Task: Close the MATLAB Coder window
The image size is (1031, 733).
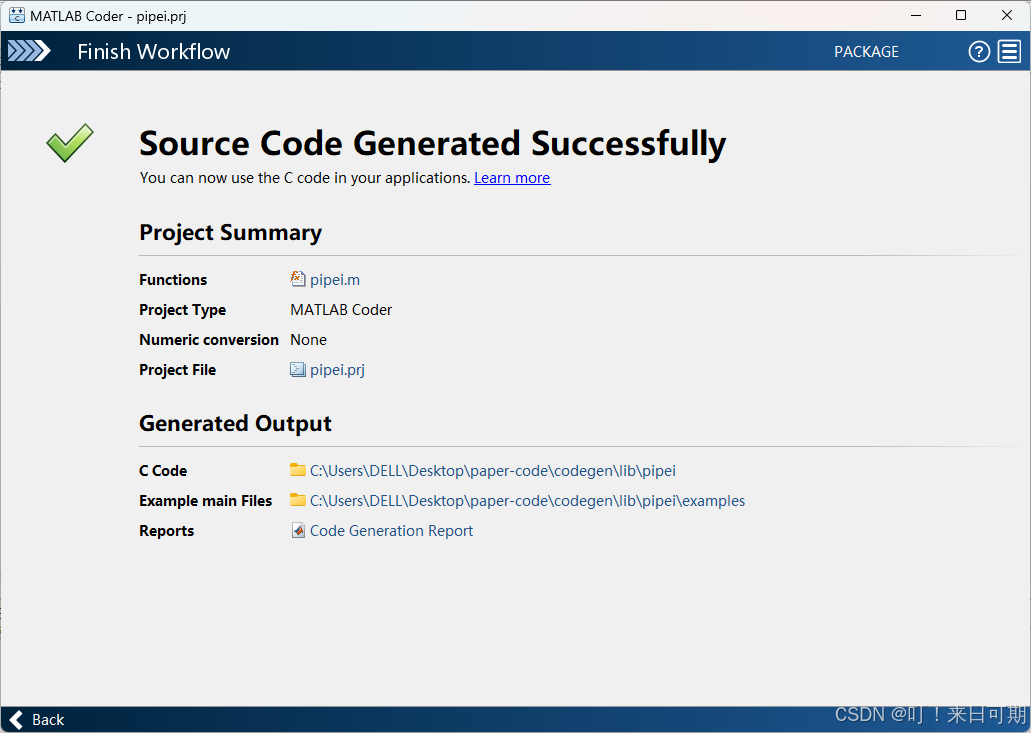Action: [x=1007, y=16]
